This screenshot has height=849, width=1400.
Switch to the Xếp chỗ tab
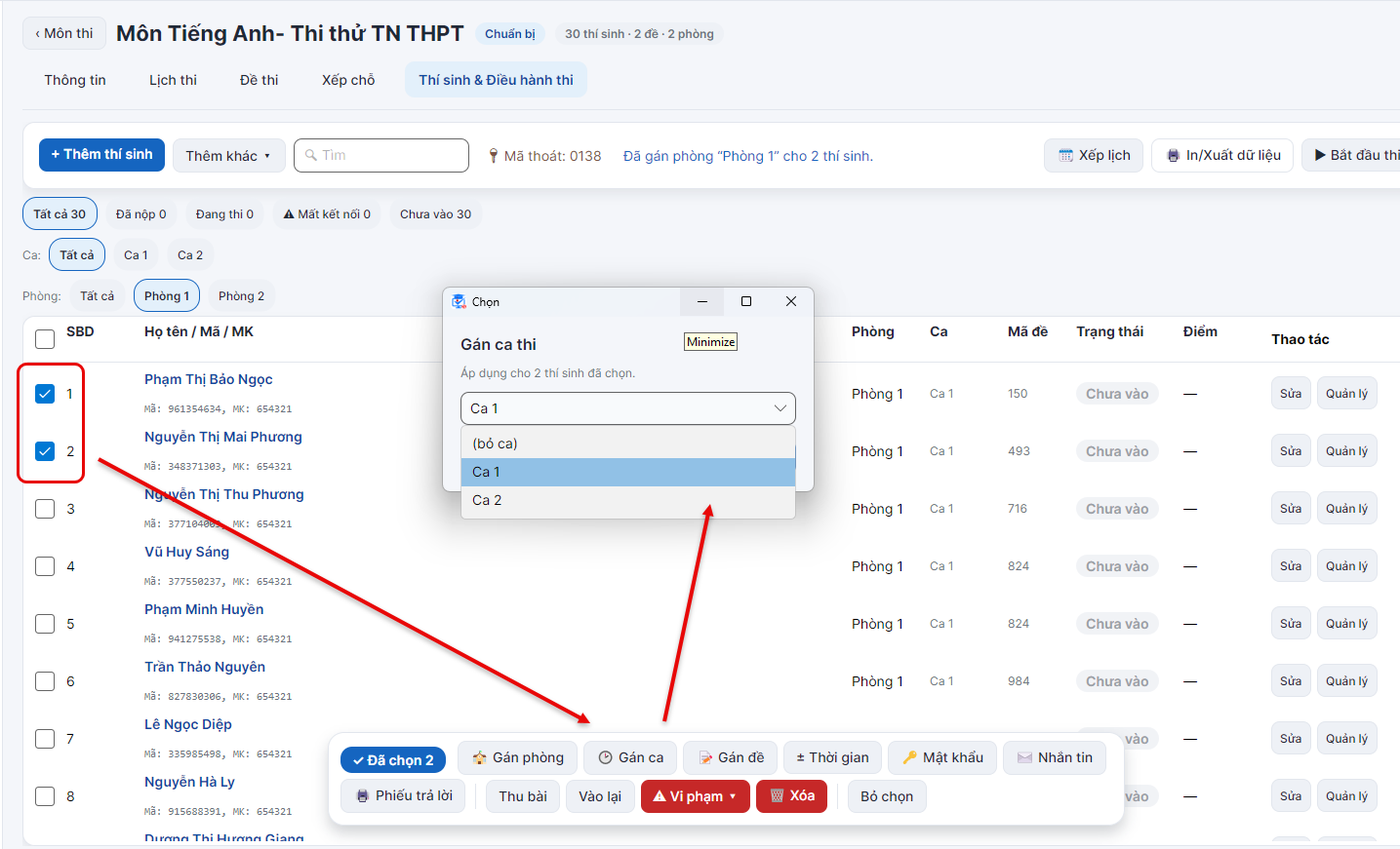click(348, 80)
